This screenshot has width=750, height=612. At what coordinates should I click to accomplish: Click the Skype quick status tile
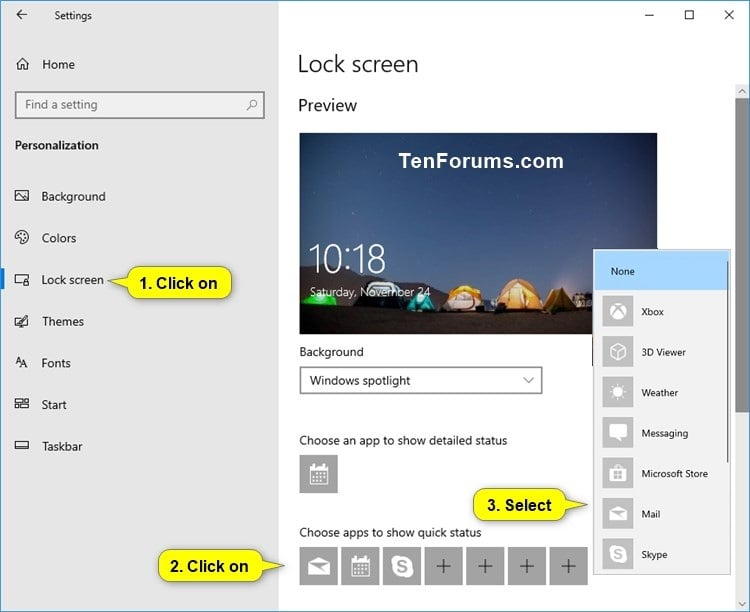402,566
